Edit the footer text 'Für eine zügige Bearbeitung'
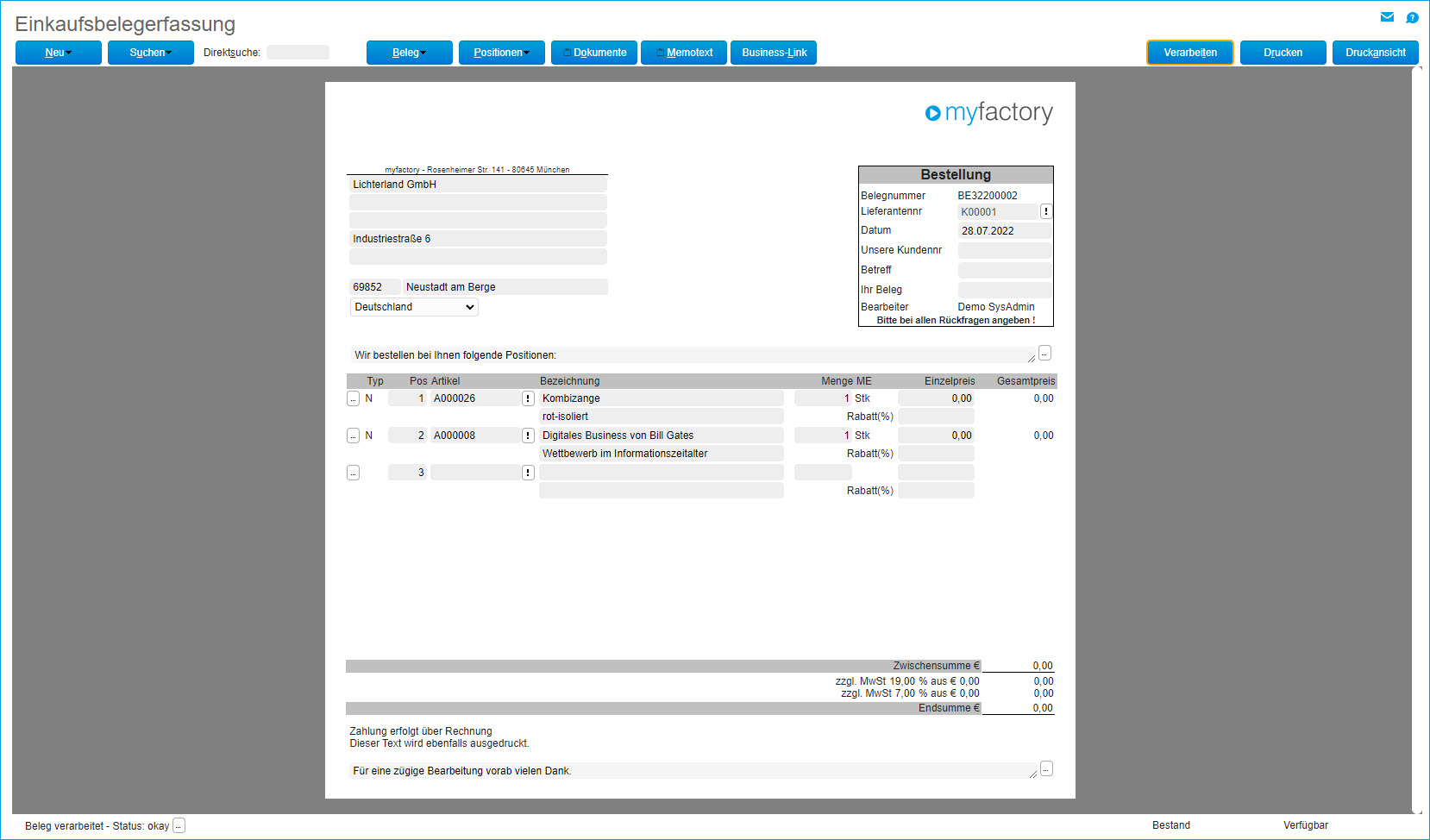Screen dimensions: 1430x840 tap(693, 771)
